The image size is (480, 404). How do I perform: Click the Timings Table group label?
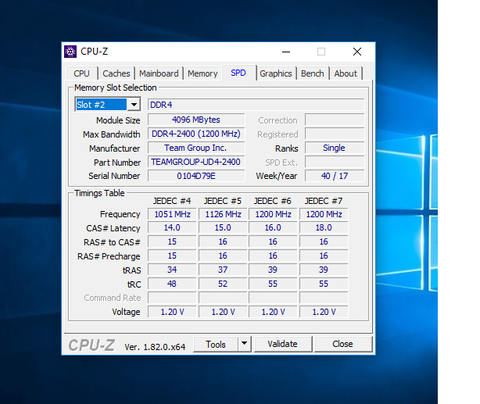[99, 193]
